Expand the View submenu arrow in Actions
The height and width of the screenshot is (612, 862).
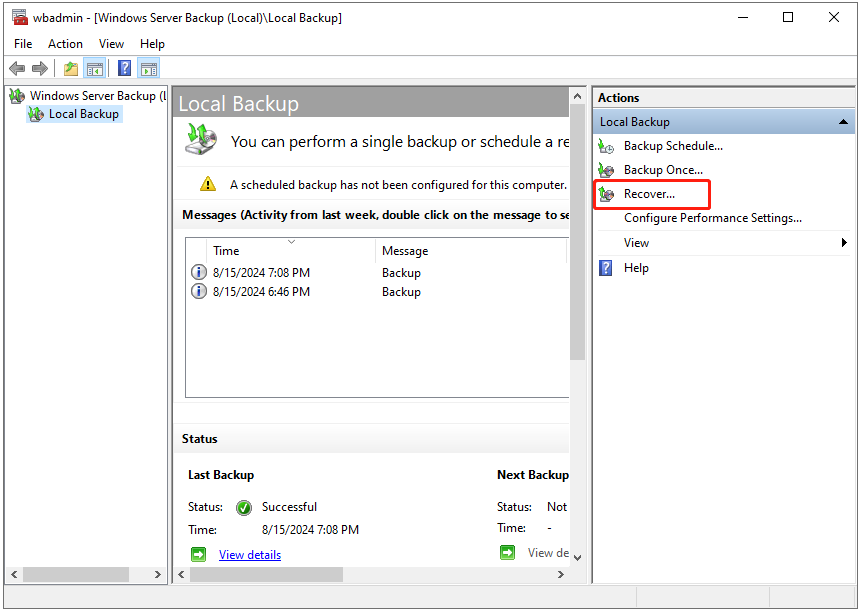[844, 242]
